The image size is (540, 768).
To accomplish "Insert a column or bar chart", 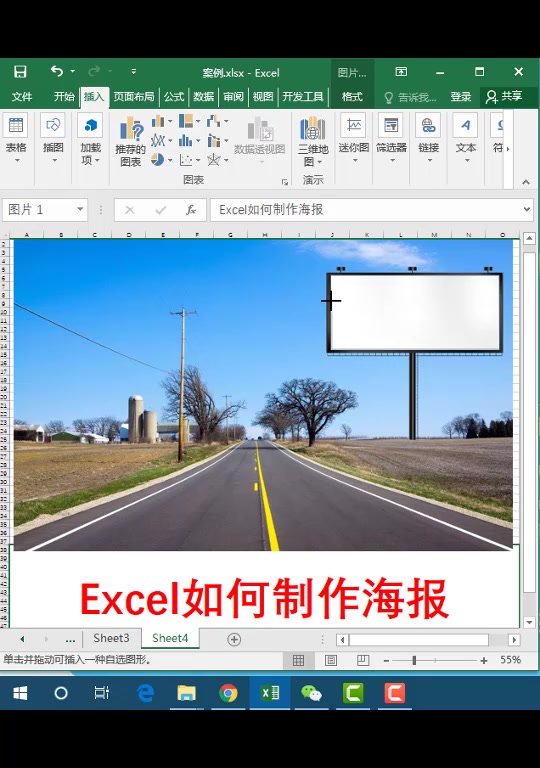I will (162, 121).
